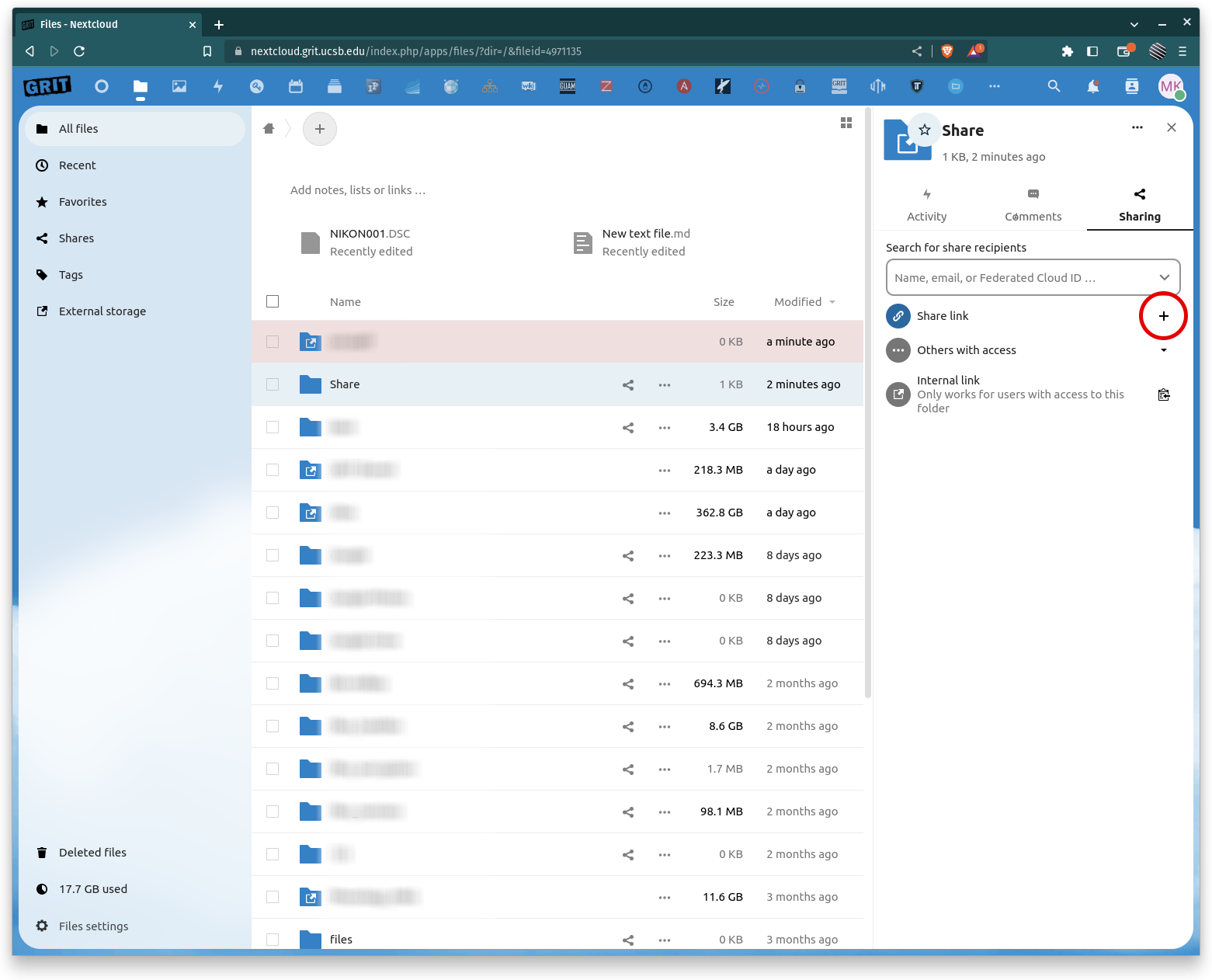Select the checkbox of the 218.3 MB folder

point(273,470)
